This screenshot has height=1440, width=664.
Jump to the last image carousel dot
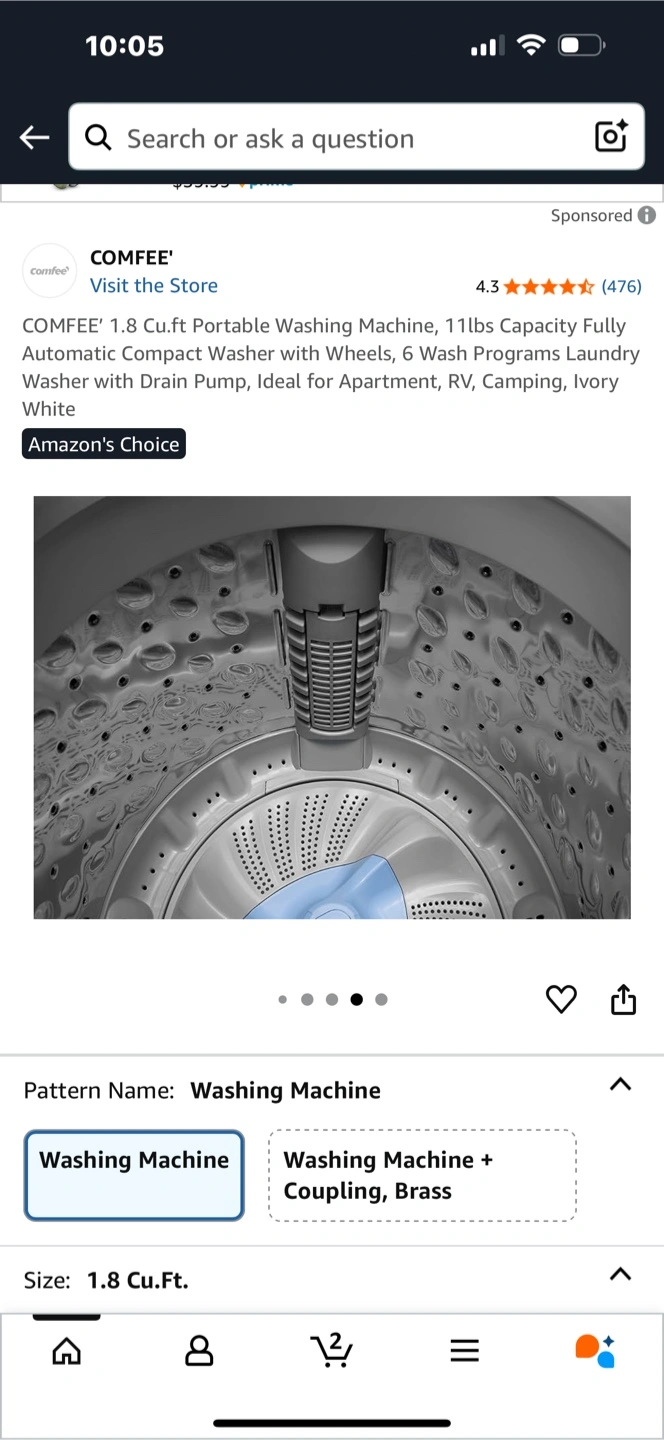(381, 999)
